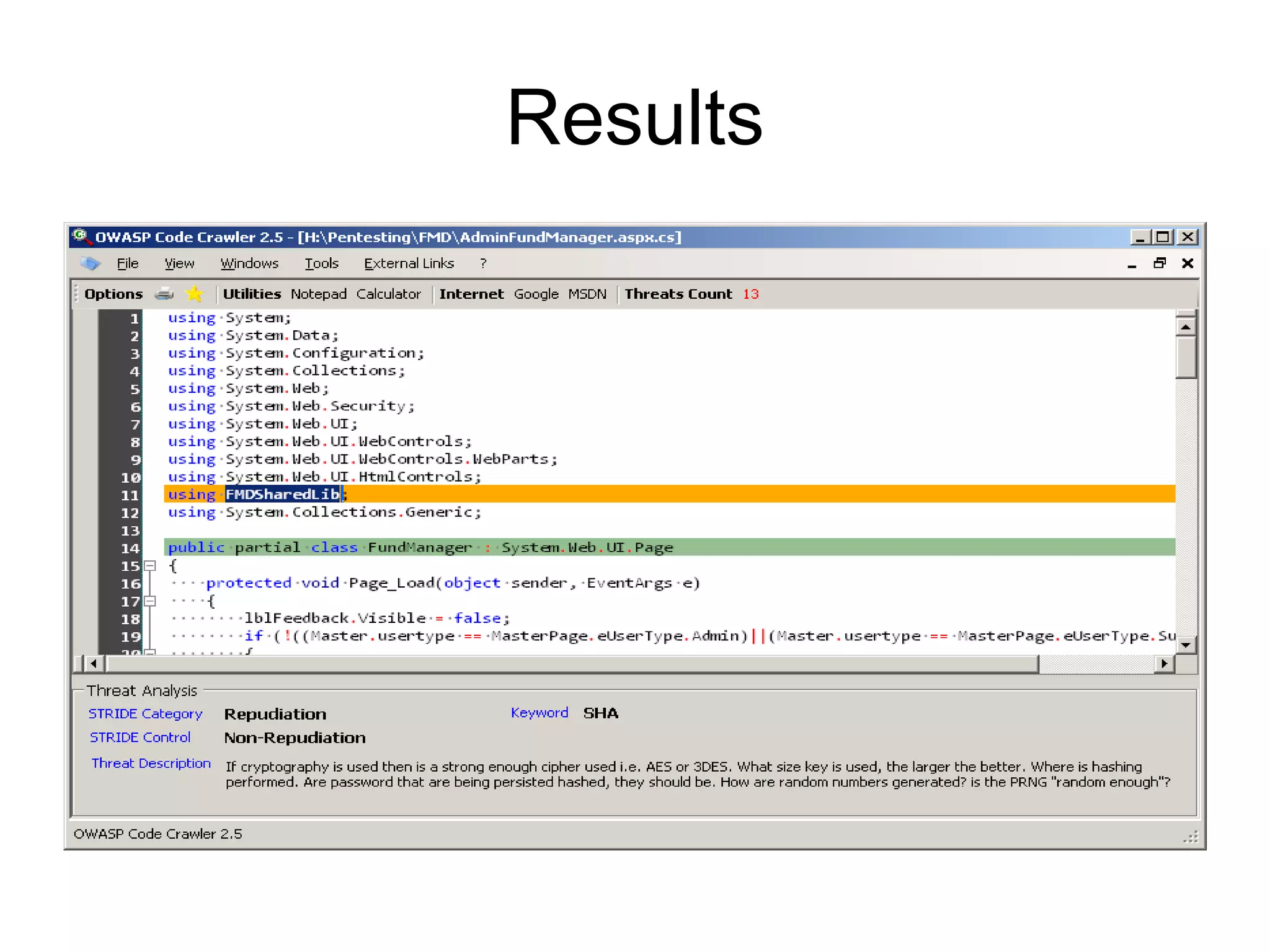Click the OWASP Code Crawler title bar icon
Screen dimensions: 1270x952
click(x=80, y=236)
